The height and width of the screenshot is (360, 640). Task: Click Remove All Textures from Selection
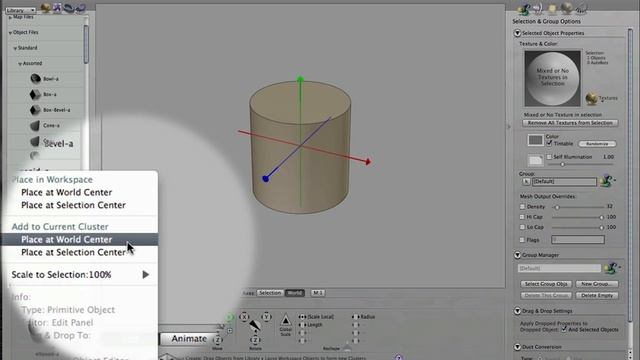pos(570,123)
